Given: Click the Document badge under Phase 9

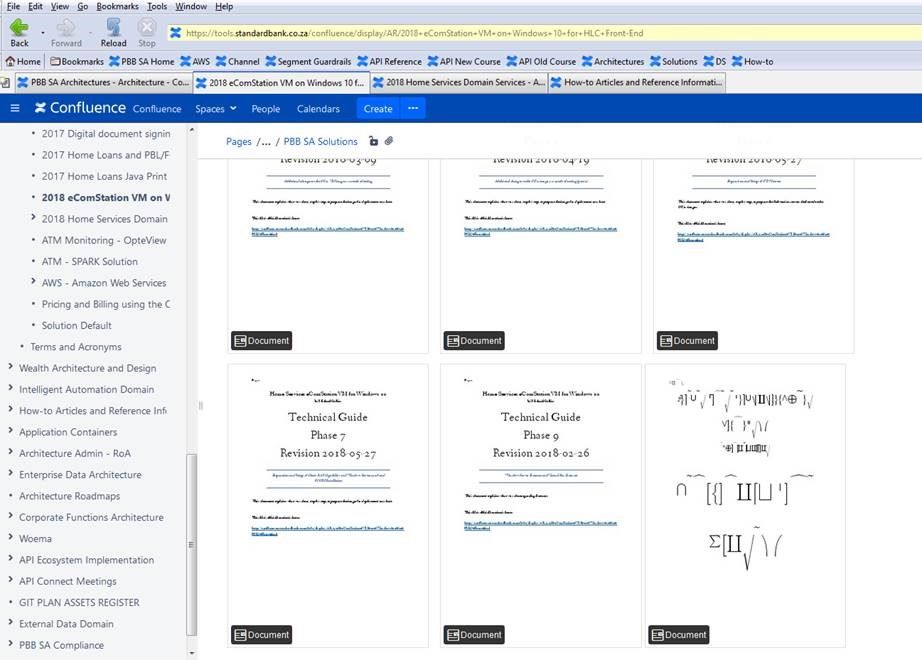Looking at the screenshot, I should [x=474, y=635].
